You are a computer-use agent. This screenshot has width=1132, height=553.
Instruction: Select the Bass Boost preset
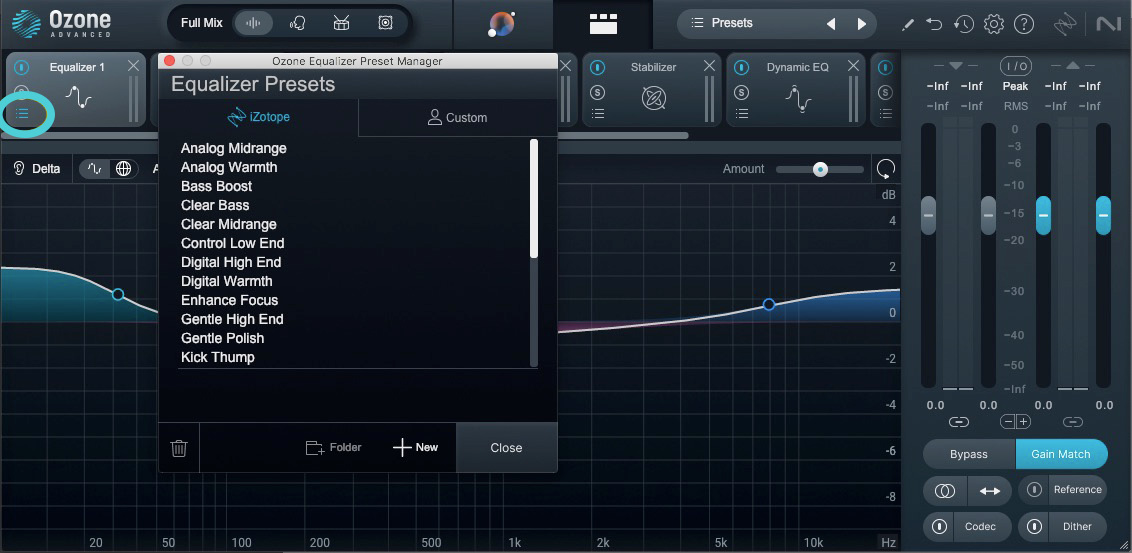(217, 186)
